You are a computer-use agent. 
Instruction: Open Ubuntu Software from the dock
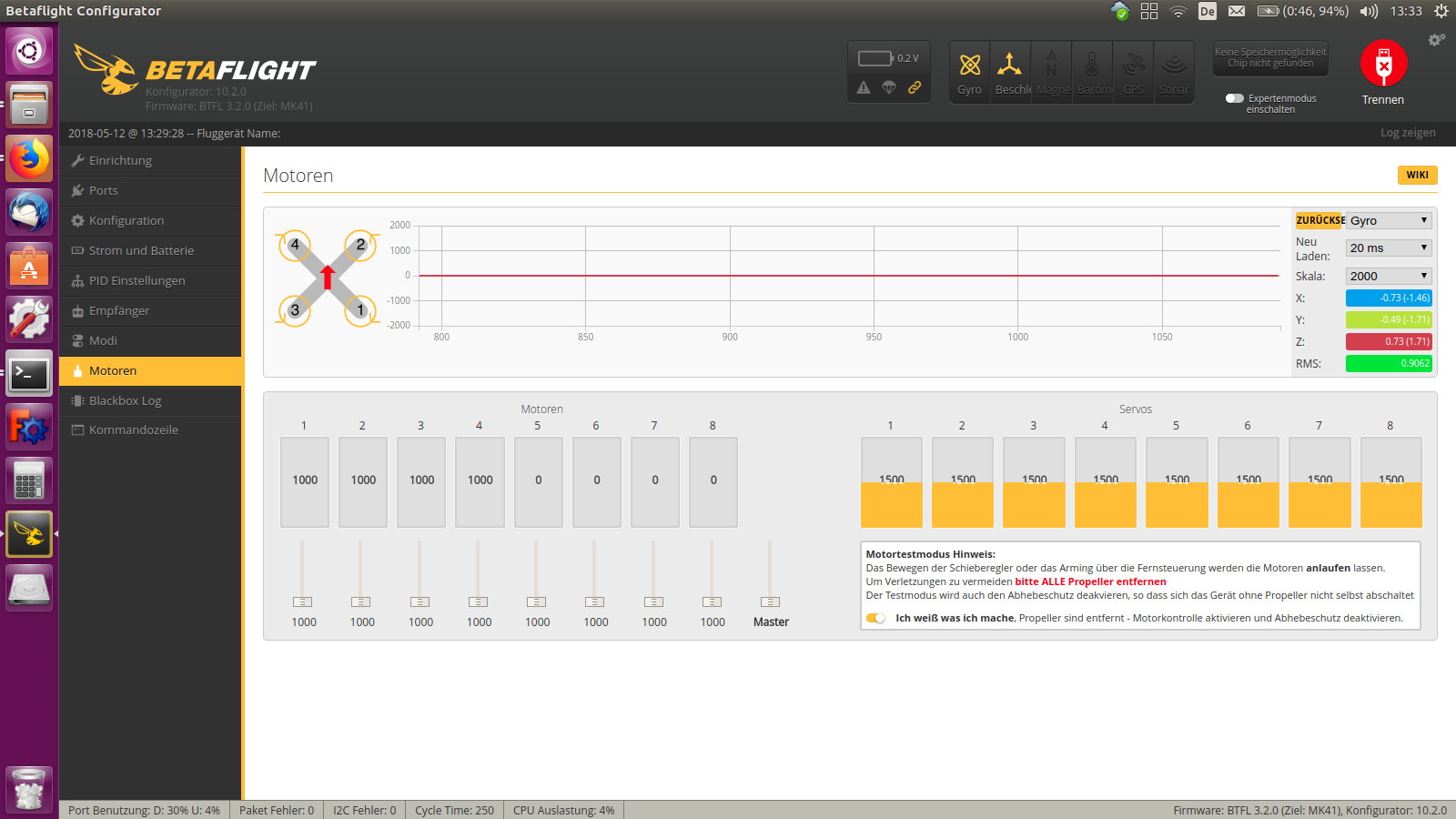point(29,266)
